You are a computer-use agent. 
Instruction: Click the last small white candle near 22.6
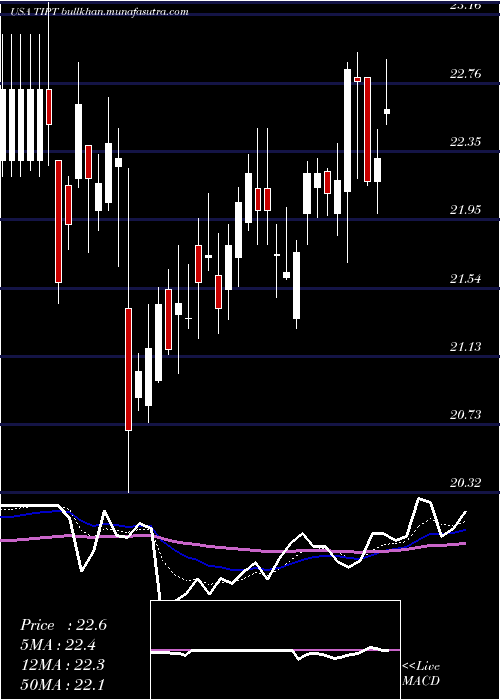click(x=387, y=111)
